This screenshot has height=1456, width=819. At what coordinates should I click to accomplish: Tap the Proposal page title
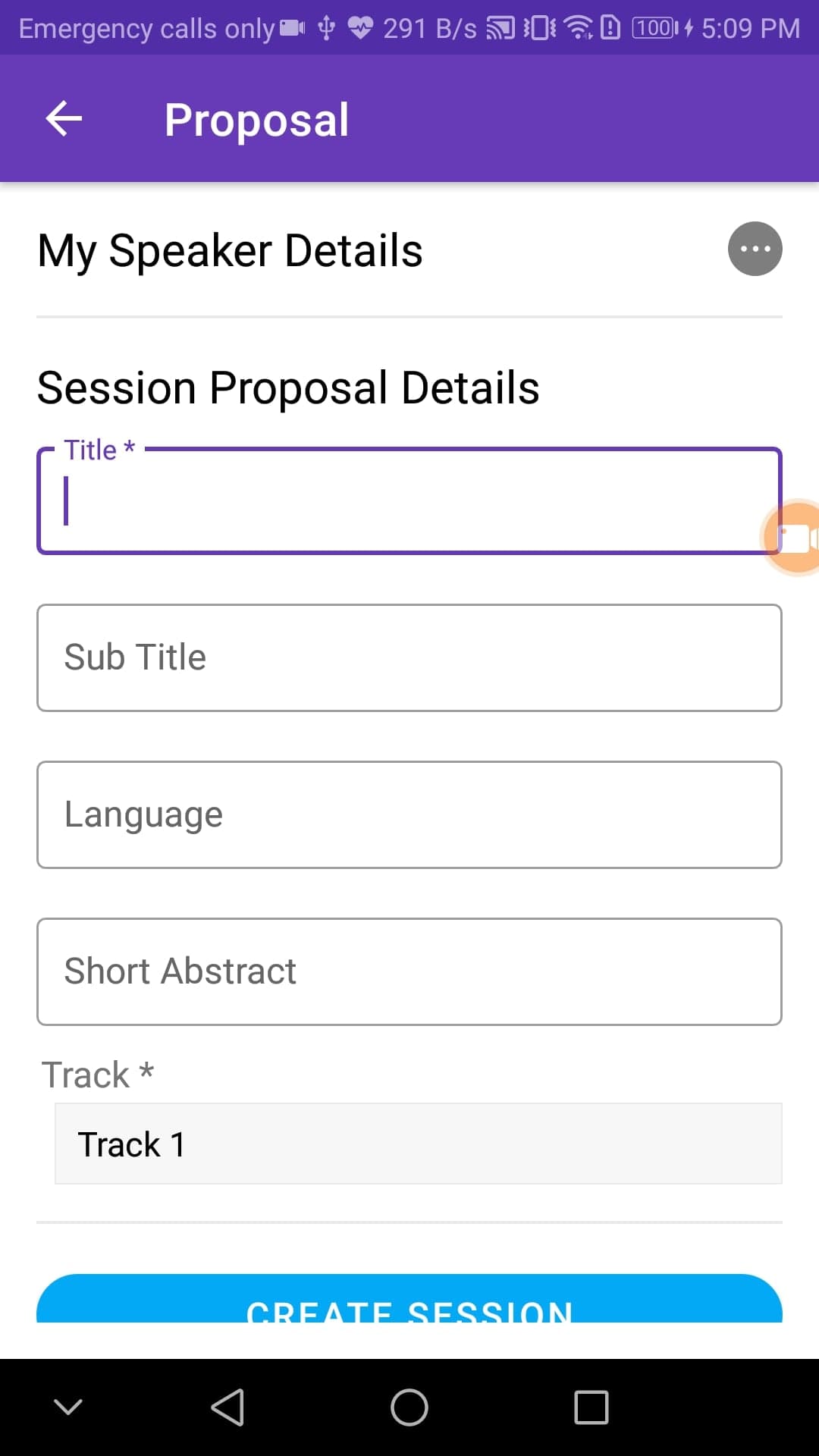click(256, 120)
